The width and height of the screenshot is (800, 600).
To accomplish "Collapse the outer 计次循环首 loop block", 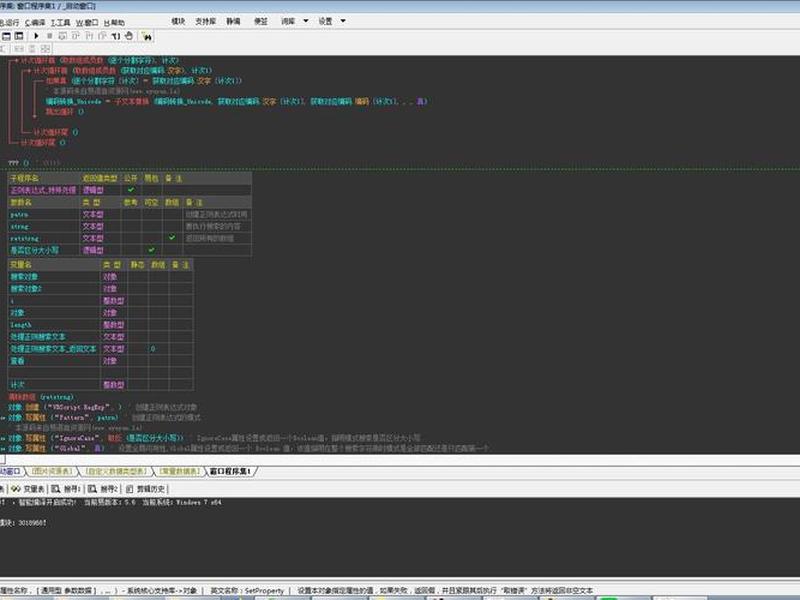I will coord(15,60).
